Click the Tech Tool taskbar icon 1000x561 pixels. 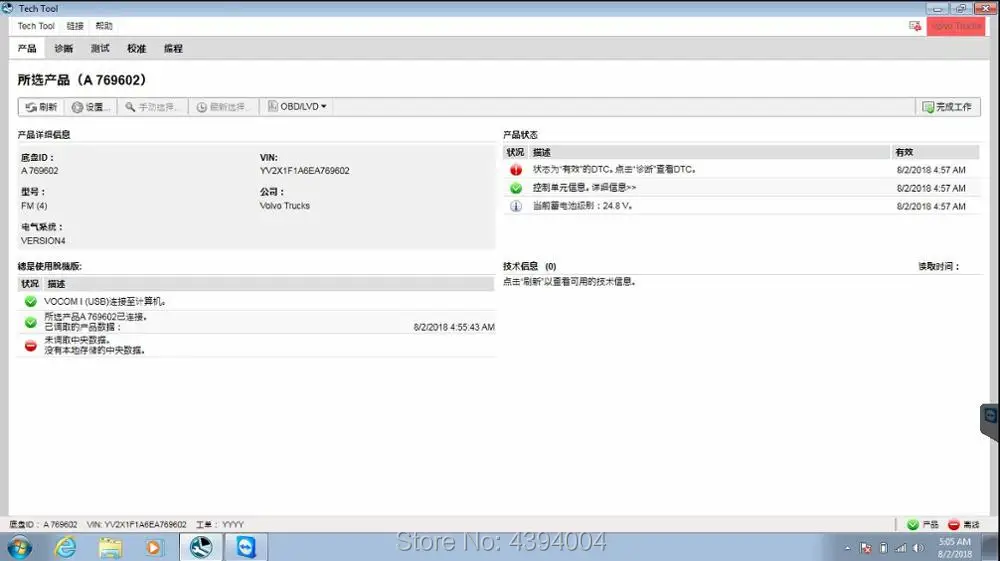(x=201, y=548)
